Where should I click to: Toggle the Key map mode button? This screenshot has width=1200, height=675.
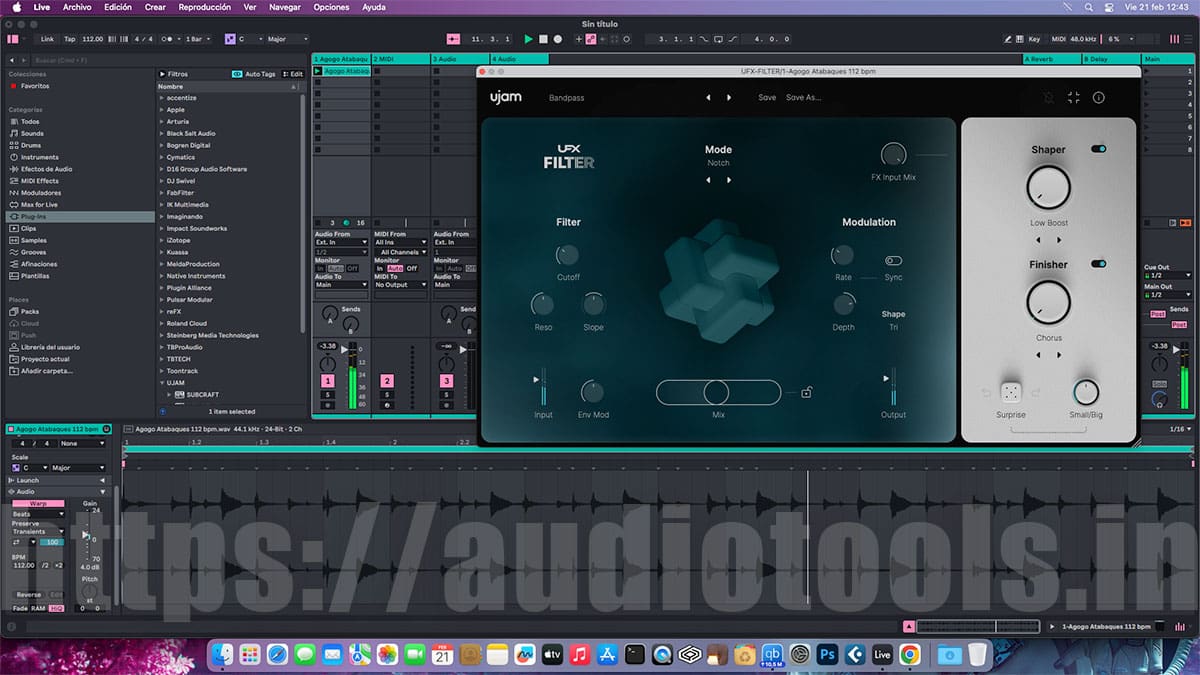click(x=1034, y=39)
